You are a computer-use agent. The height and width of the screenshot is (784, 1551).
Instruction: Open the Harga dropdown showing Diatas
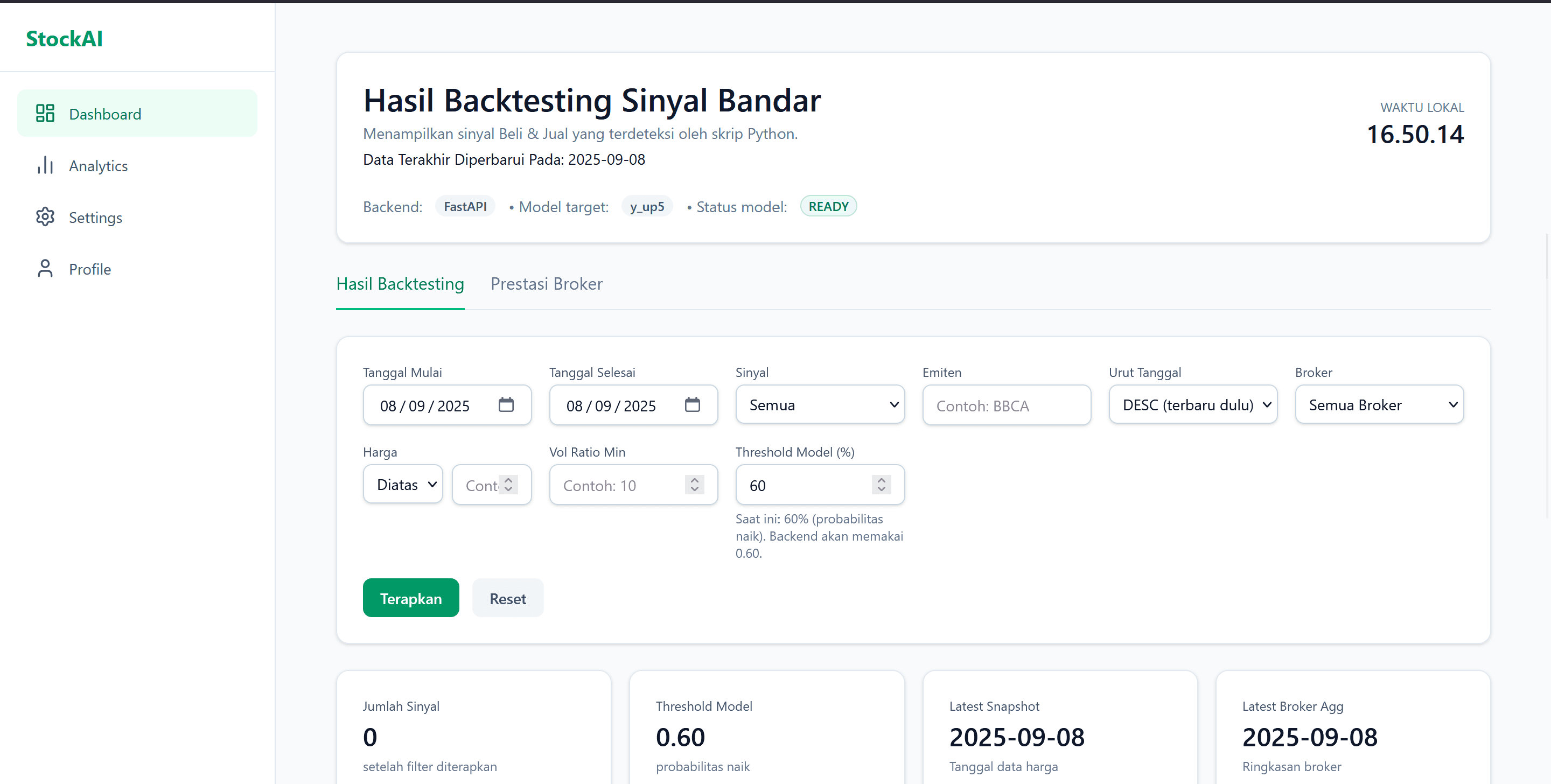(403, 484)
